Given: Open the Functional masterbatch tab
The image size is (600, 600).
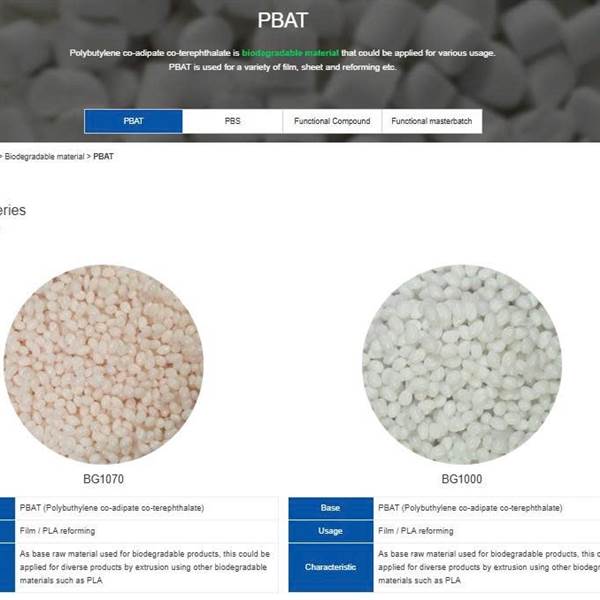Looking at the screenshot, I should tap(432, 121).
